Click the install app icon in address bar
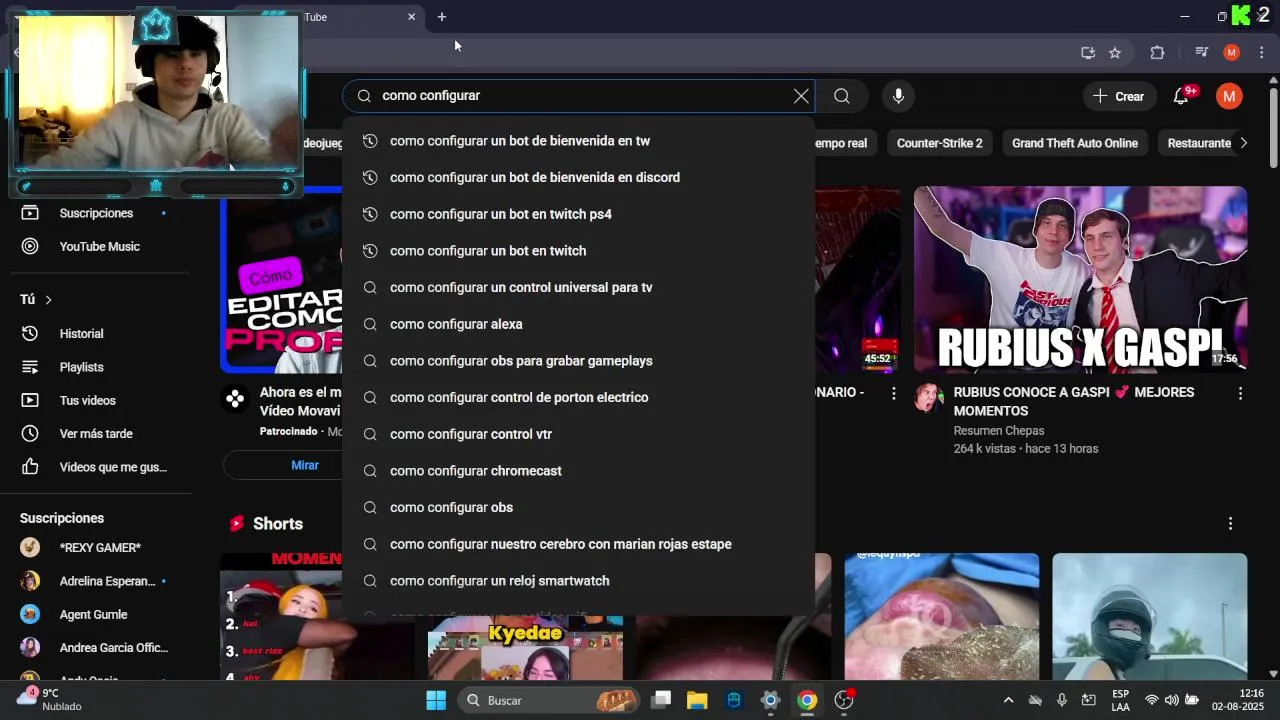1280x720 pixels. point(1088,53)
